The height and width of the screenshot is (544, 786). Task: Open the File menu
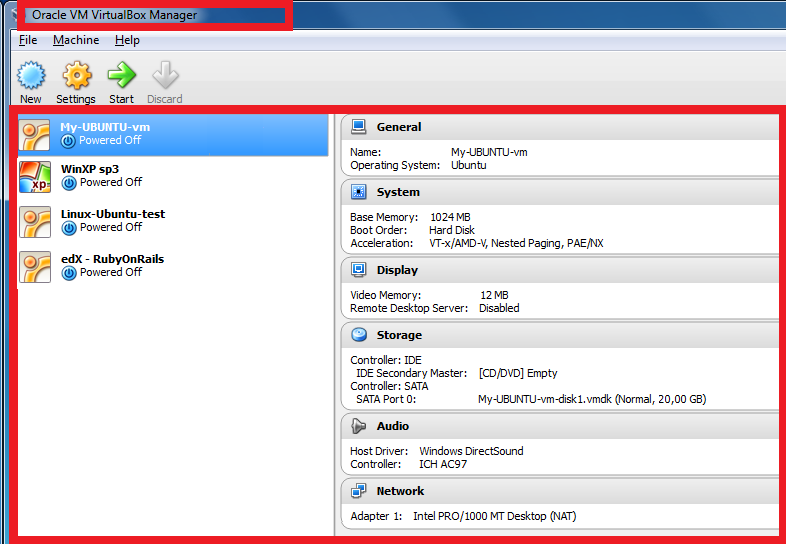point(28,40)
